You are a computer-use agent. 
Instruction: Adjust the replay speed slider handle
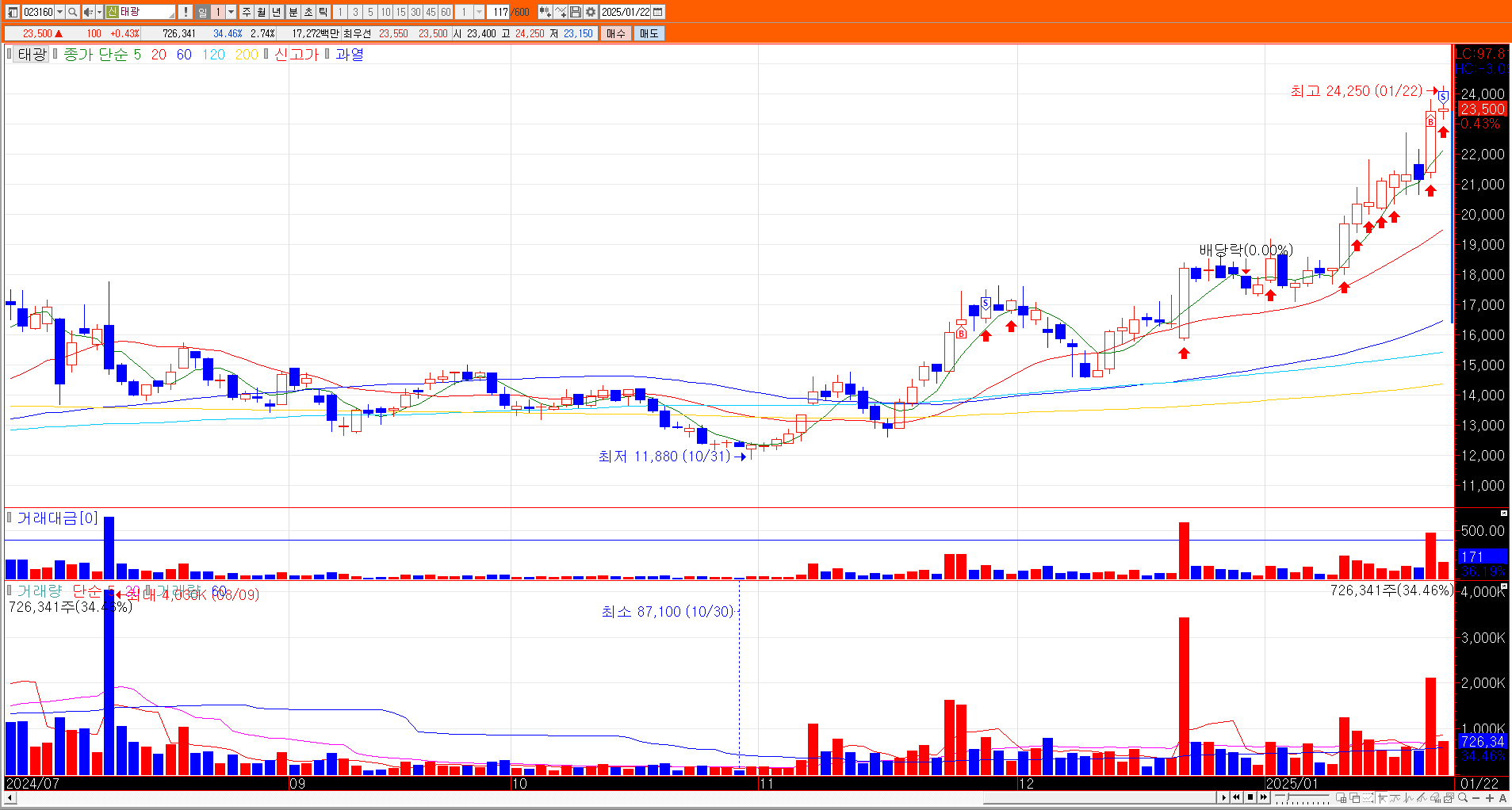tap(1288, 797)
